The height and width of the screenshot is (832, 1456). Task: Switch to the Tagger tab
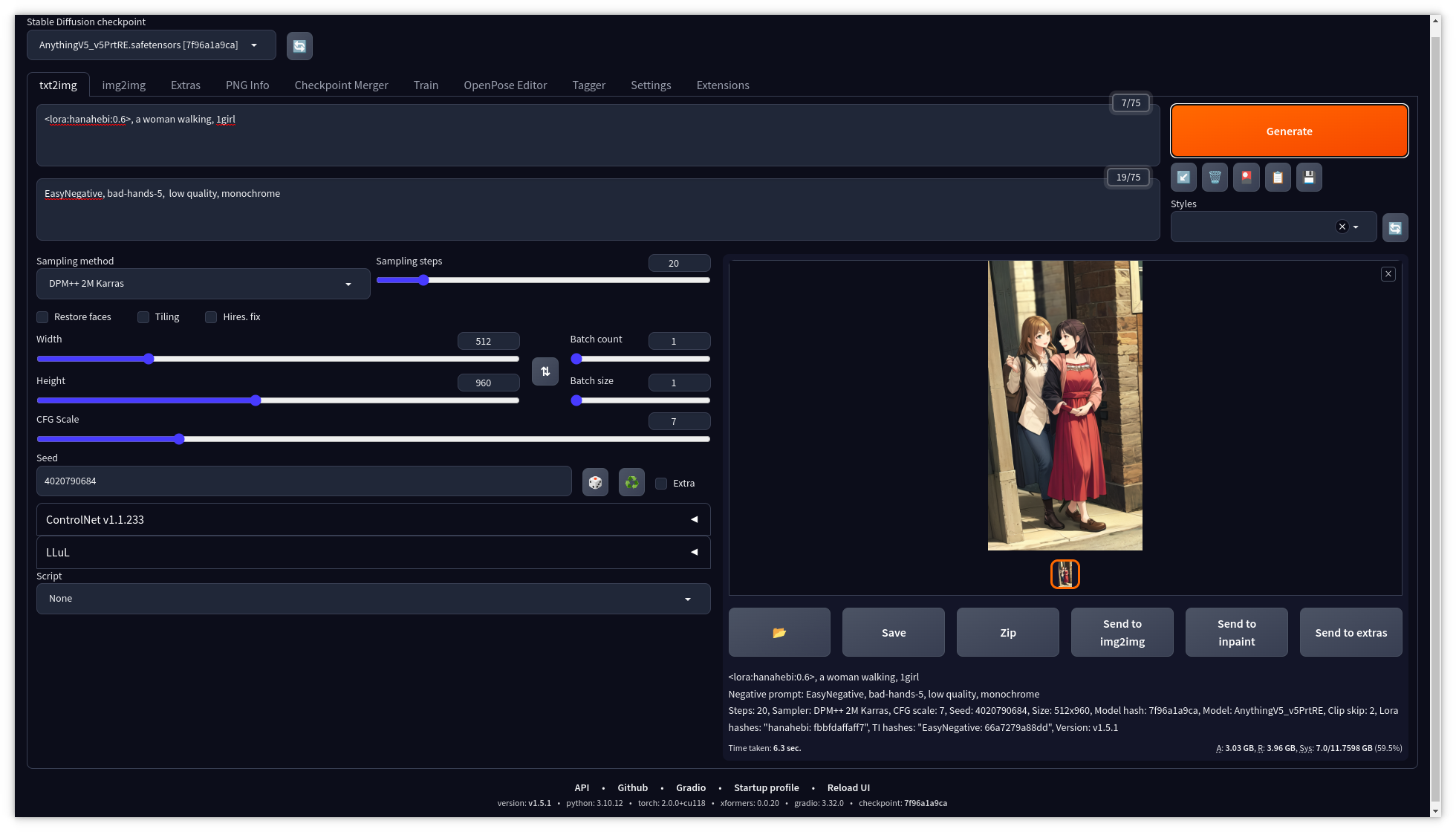(588, 85)
